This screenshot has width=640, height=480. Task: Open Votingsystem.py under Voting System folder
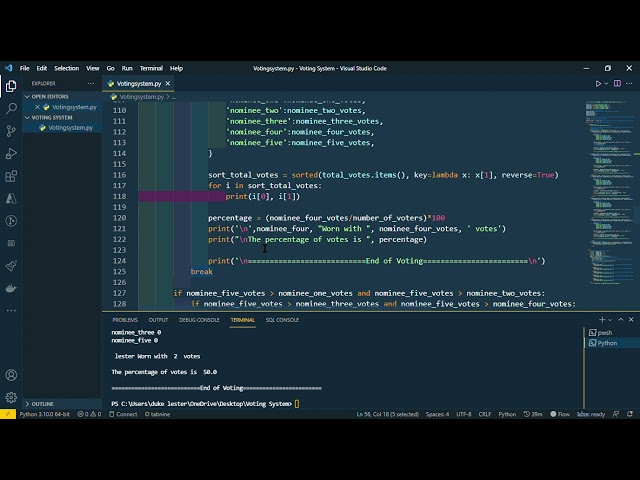click(x=70, y=128)
